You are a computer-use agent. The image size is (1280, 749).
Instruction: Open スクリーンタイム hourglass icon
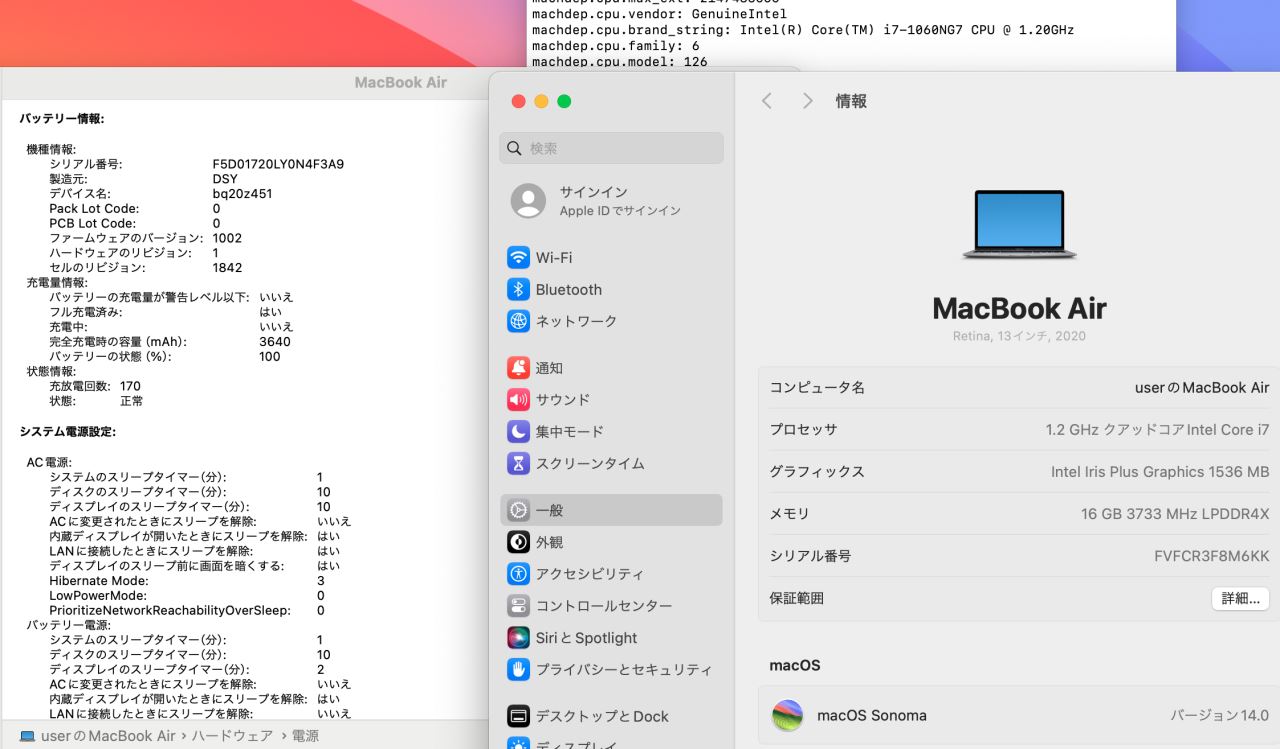click(518, 464)
